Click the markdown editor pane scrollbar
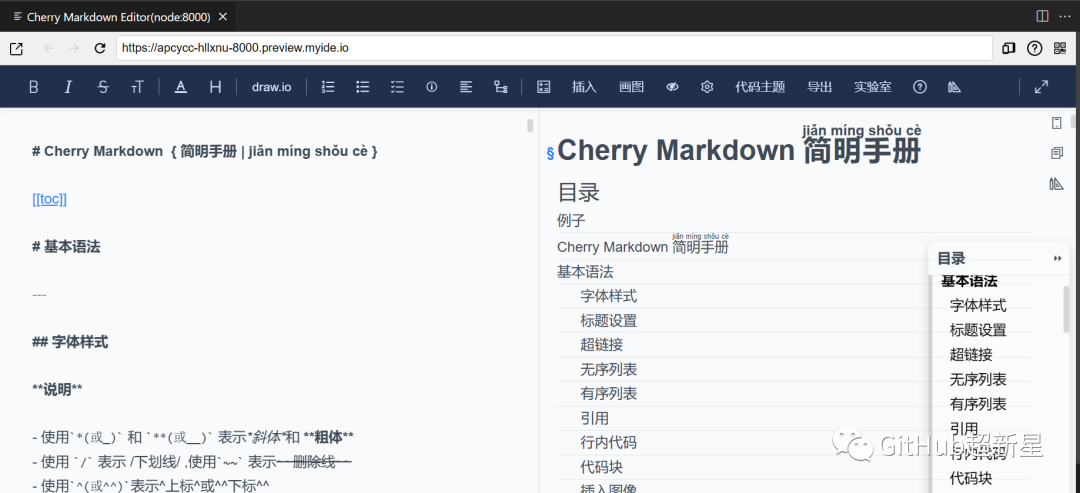Screen dimensions: 1080x493 click(x=530, y=125)
